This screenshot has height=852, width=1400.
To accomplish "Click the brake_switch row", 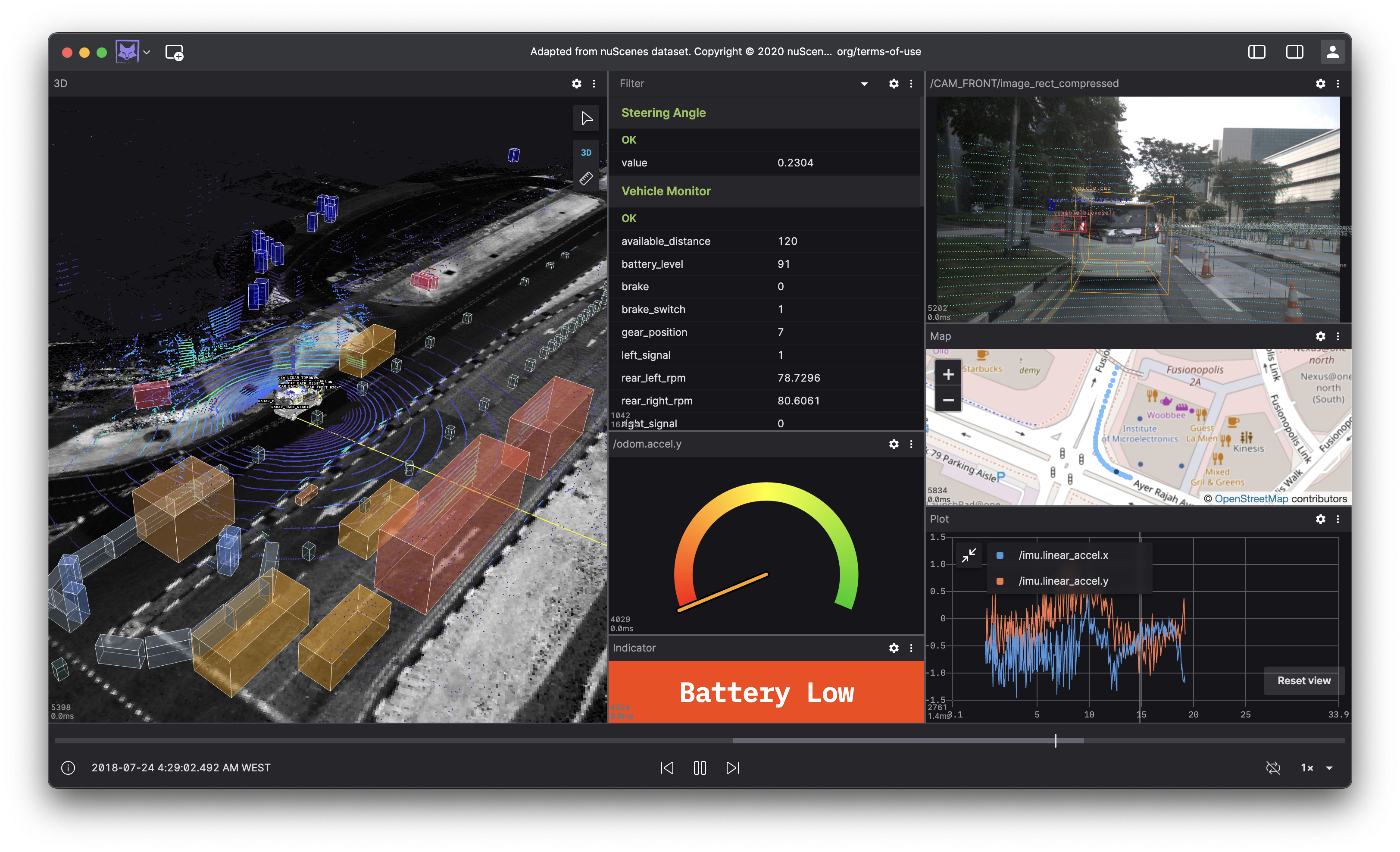I will tap(765, 309).
